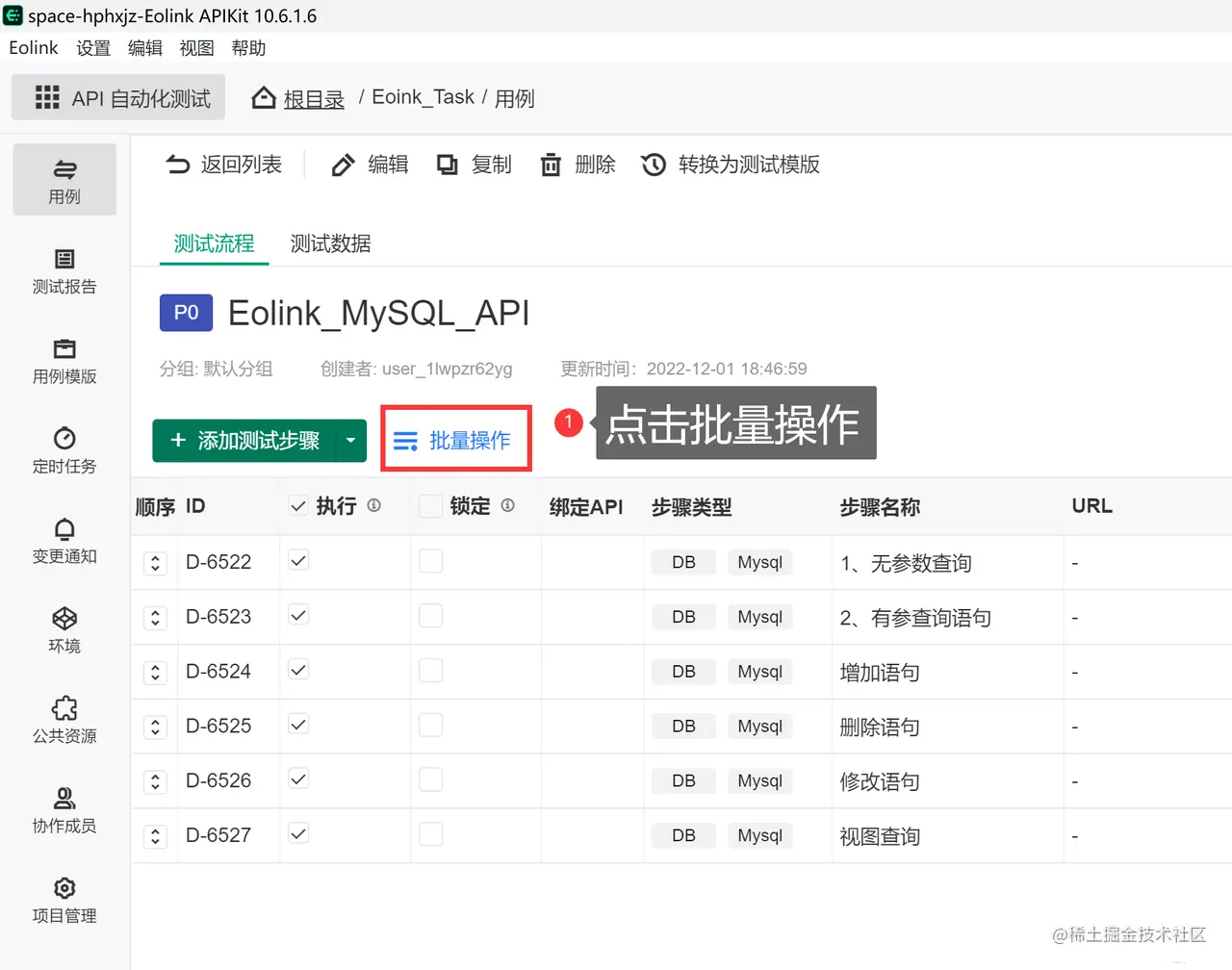This screenshot has width=1232, height=970.
Task: Toggle the 锁定 header select-all checkbox
Action: (431, 506)
